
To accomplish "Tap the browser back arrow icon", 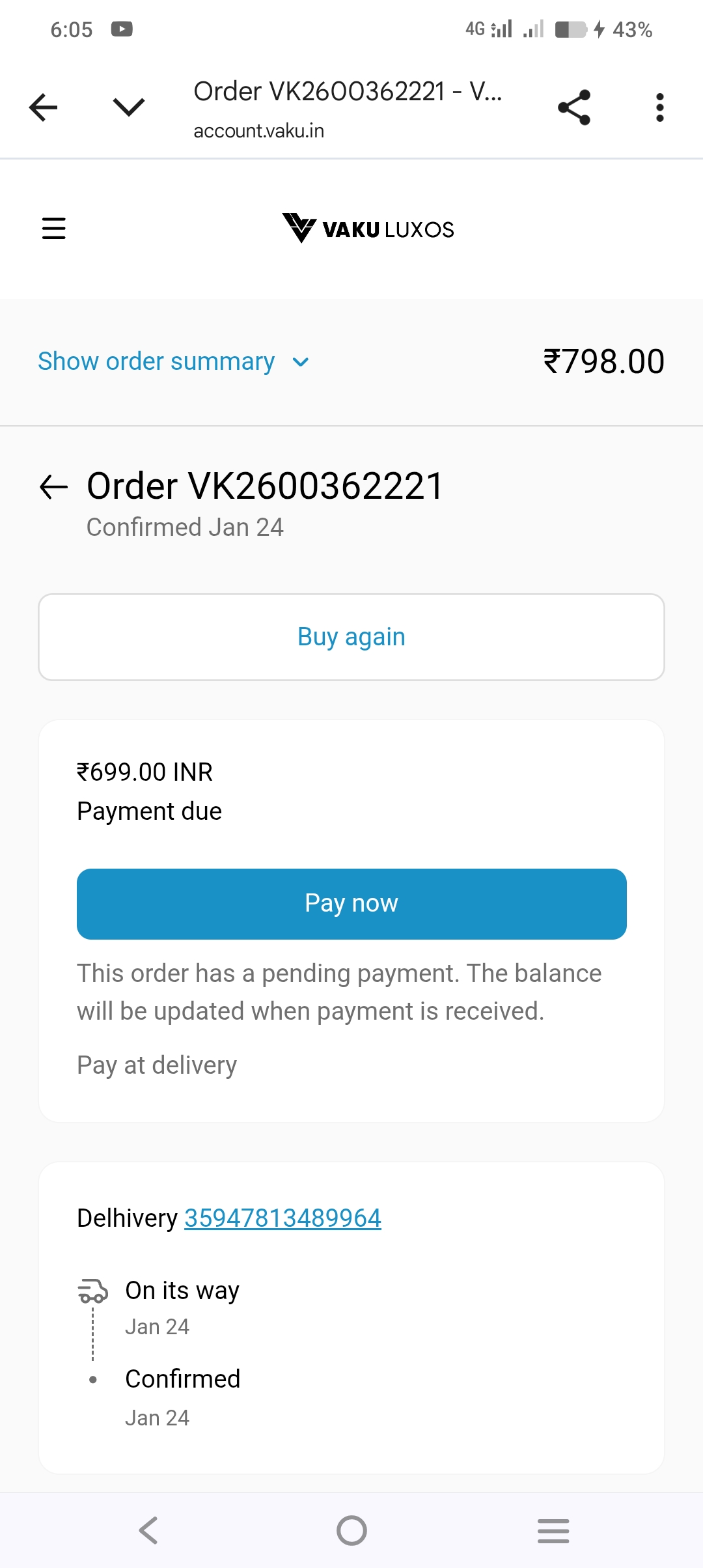I will click(x=44, y=107).
